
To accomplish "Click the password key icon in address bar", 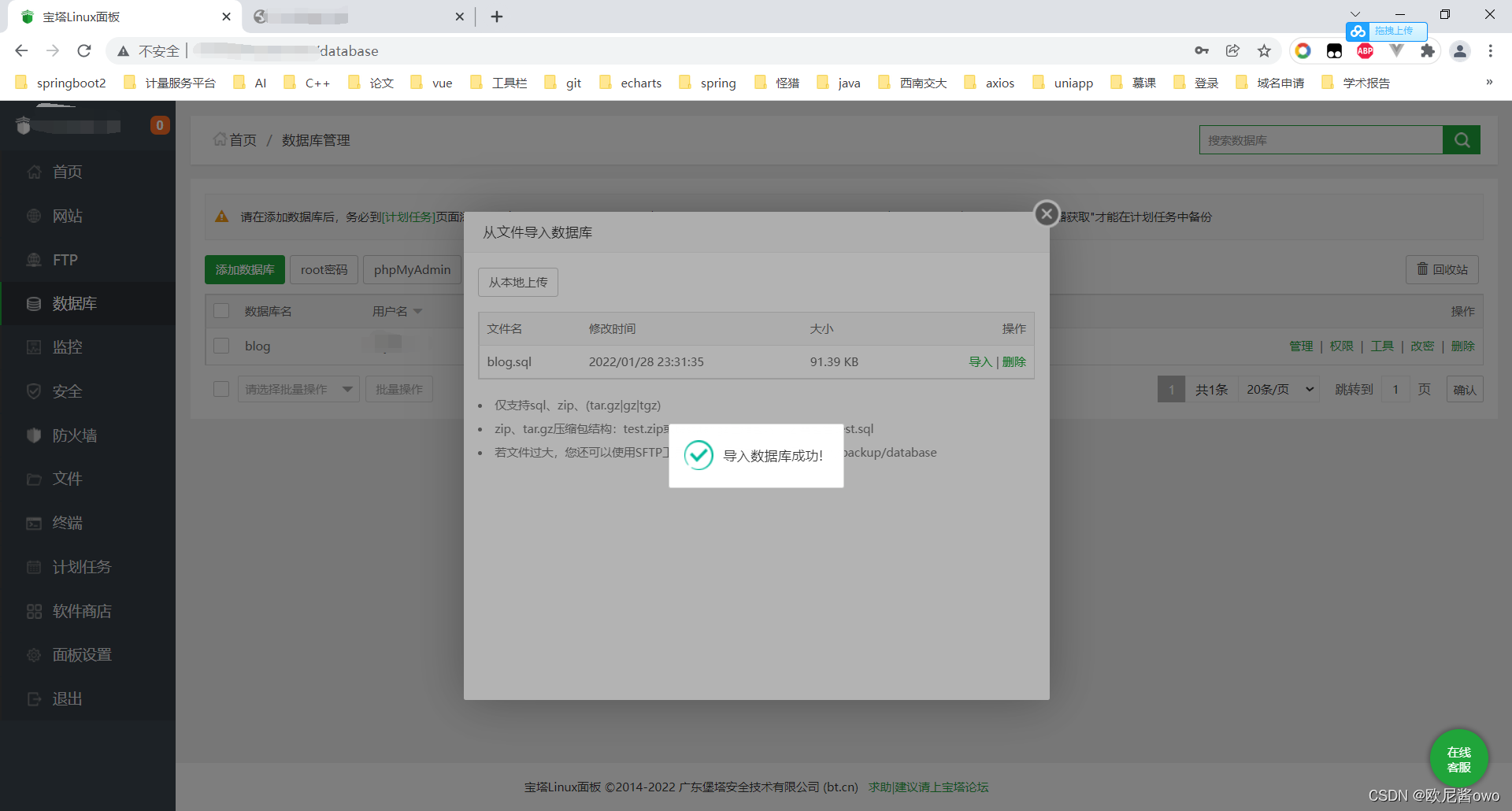I will (x=1201, y=51).
